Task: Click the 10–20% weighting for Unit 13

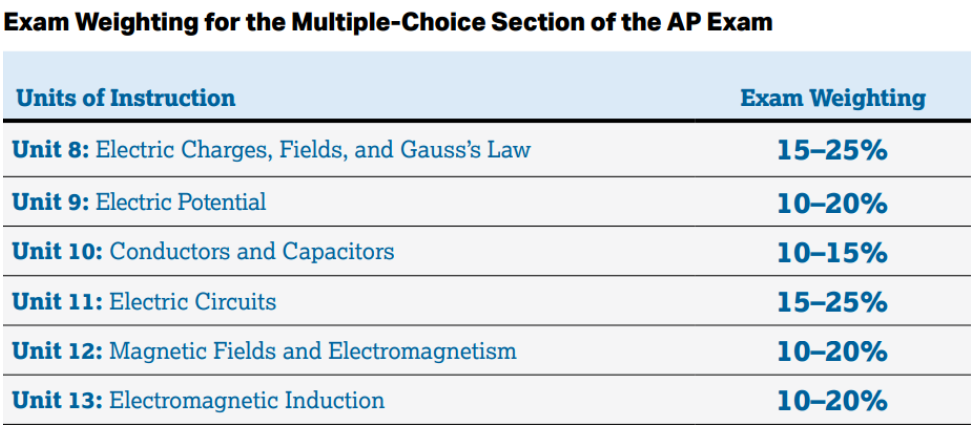Action: (x=832, y=400)
